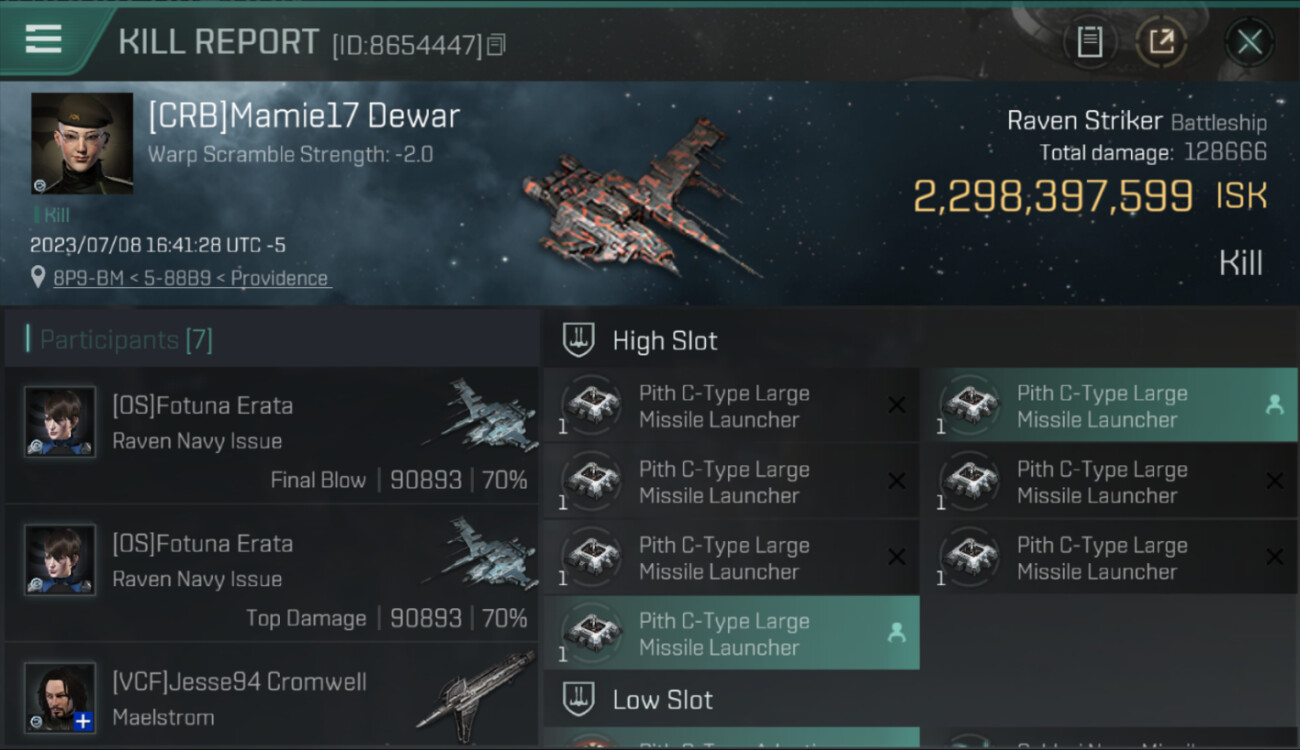Image resolution: width=1300 pixels, height=750 pixels.
Task: Copy the kill report ID icon
Action: [x=497, y=45]
